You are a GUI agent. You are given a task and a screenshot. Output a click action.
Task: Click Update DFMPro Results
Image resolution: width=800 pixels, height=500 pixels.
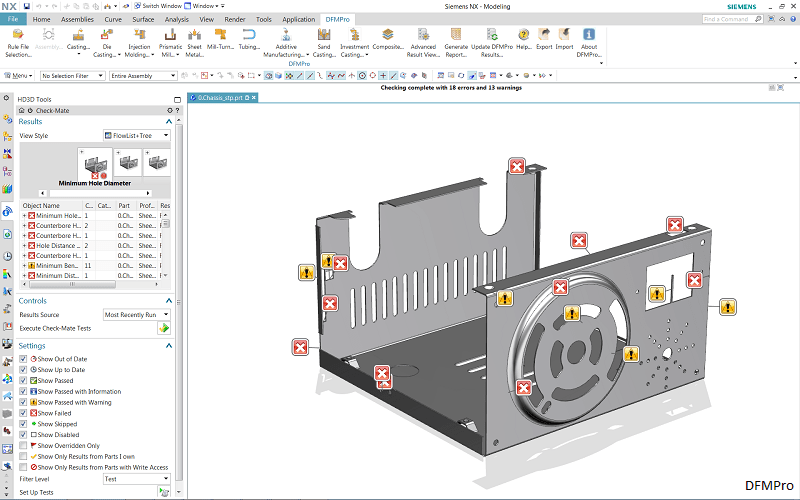pos(492,42)
